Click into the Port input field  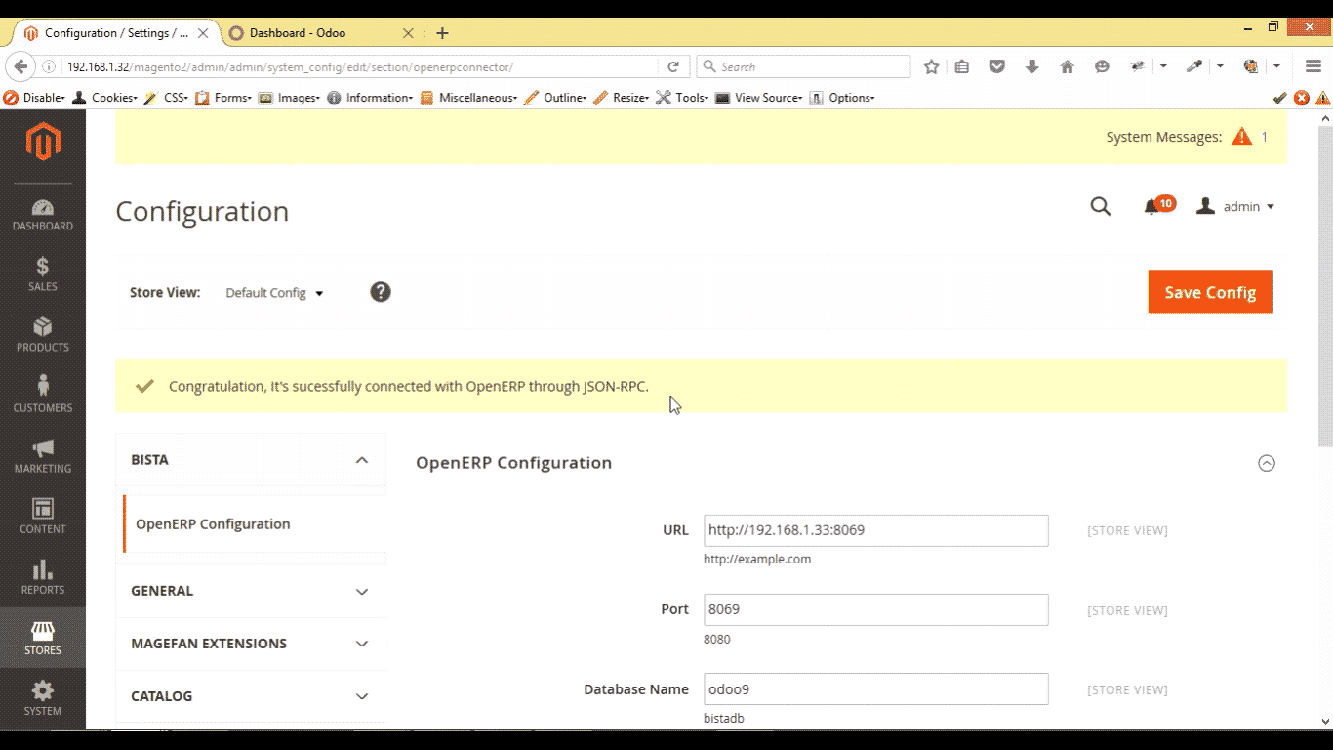[876, 609]
